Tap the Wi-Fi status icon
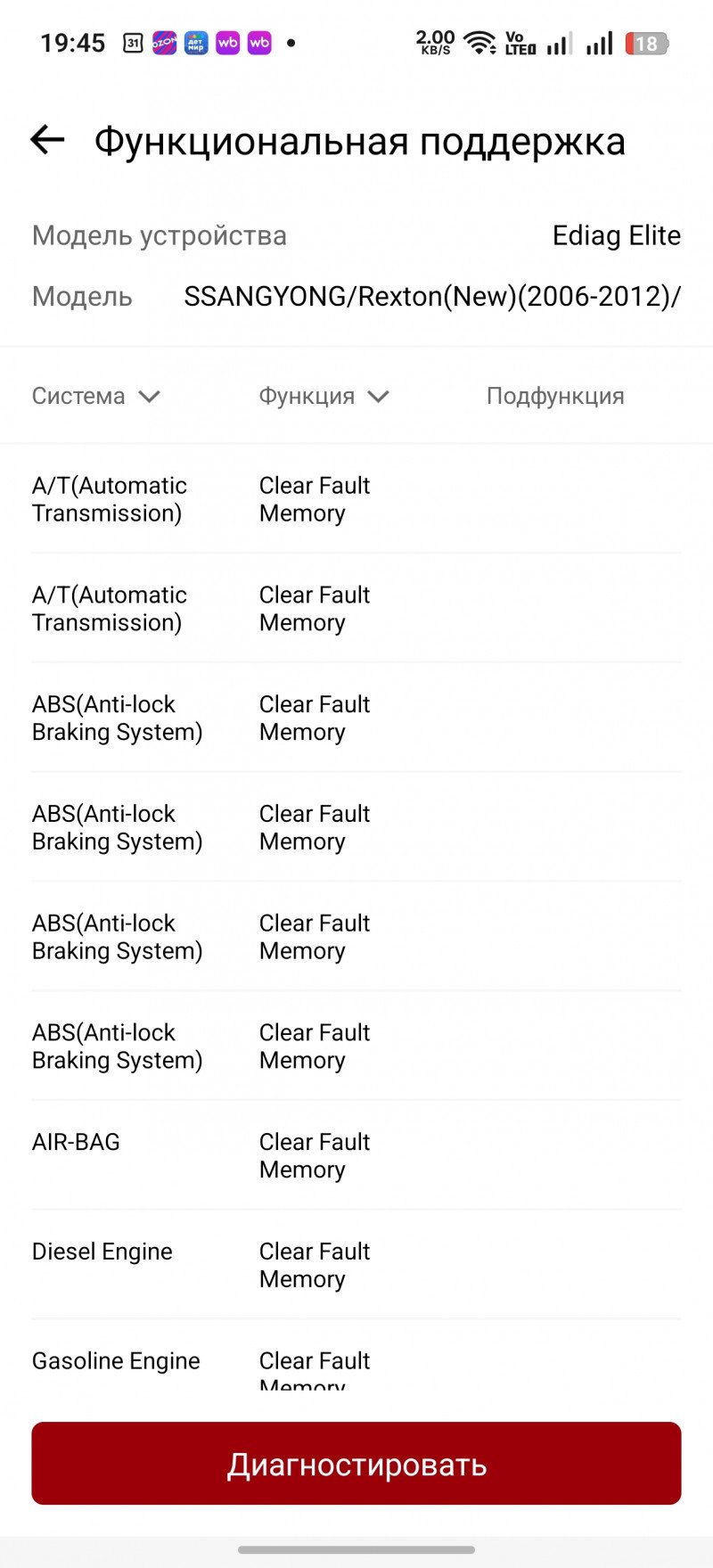 tap(480, 43)
